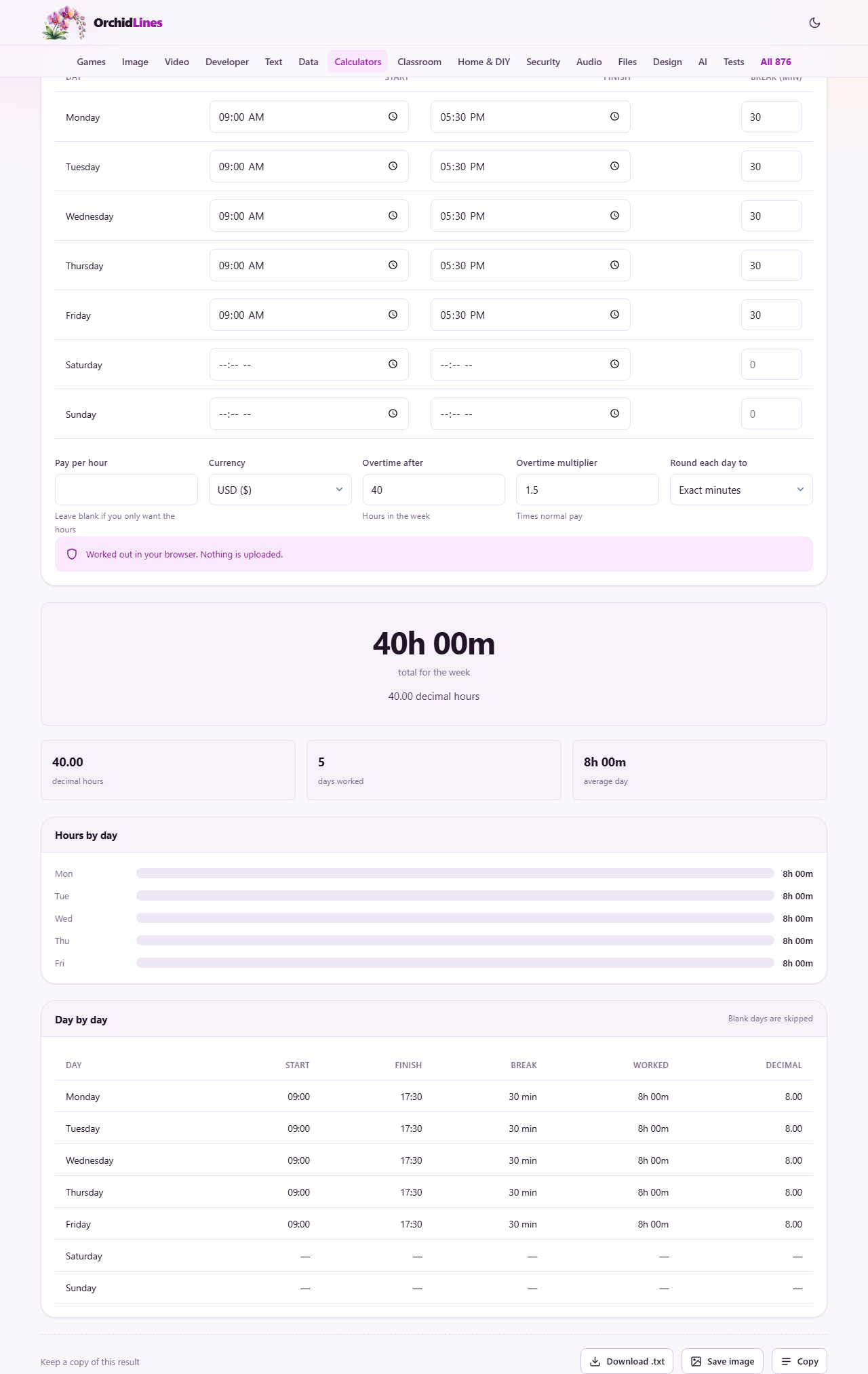
Task: Open the Round each day to dropdown
Action: pyautogui.click(x=741, y=490)
